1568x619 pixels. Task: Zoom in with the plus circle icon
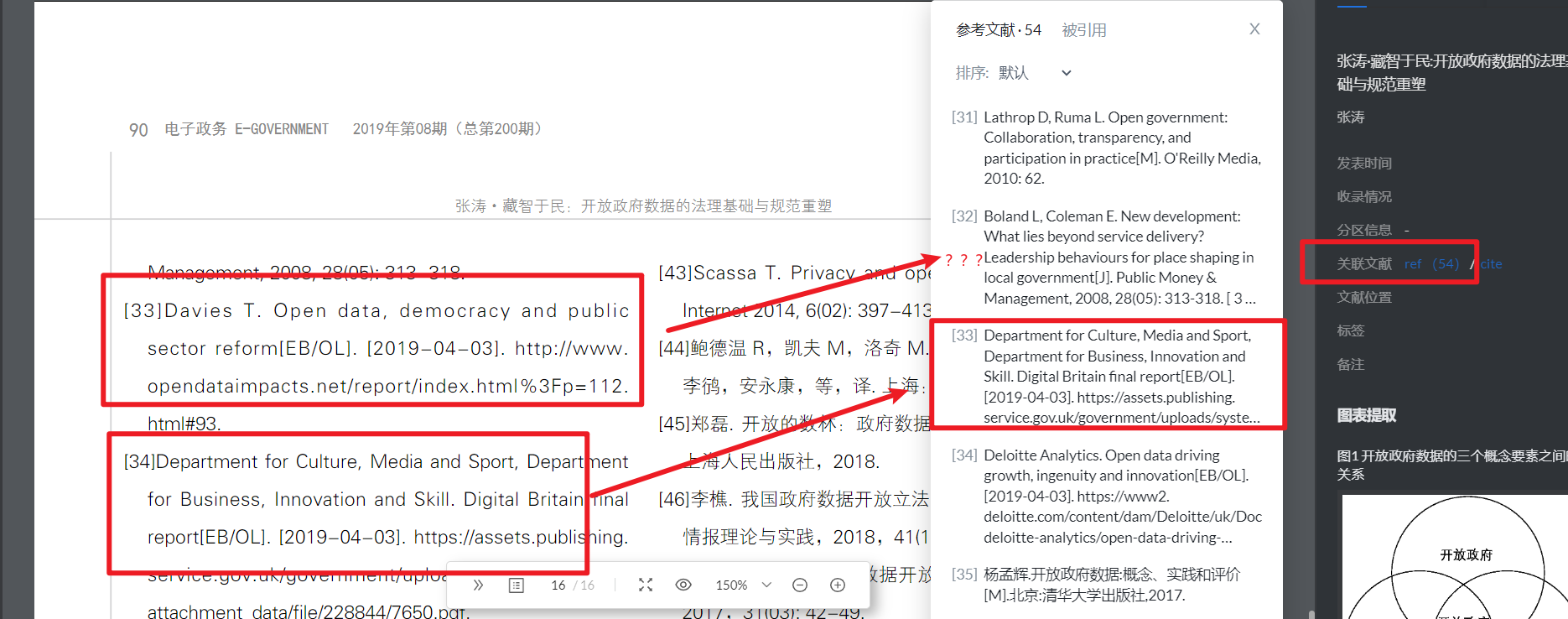click(838, 585)
